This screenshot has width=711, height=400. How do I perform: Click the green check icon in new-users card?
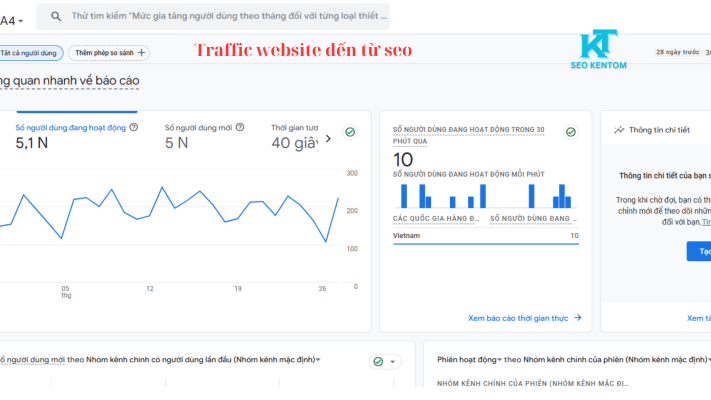click(x=378, y=361)
